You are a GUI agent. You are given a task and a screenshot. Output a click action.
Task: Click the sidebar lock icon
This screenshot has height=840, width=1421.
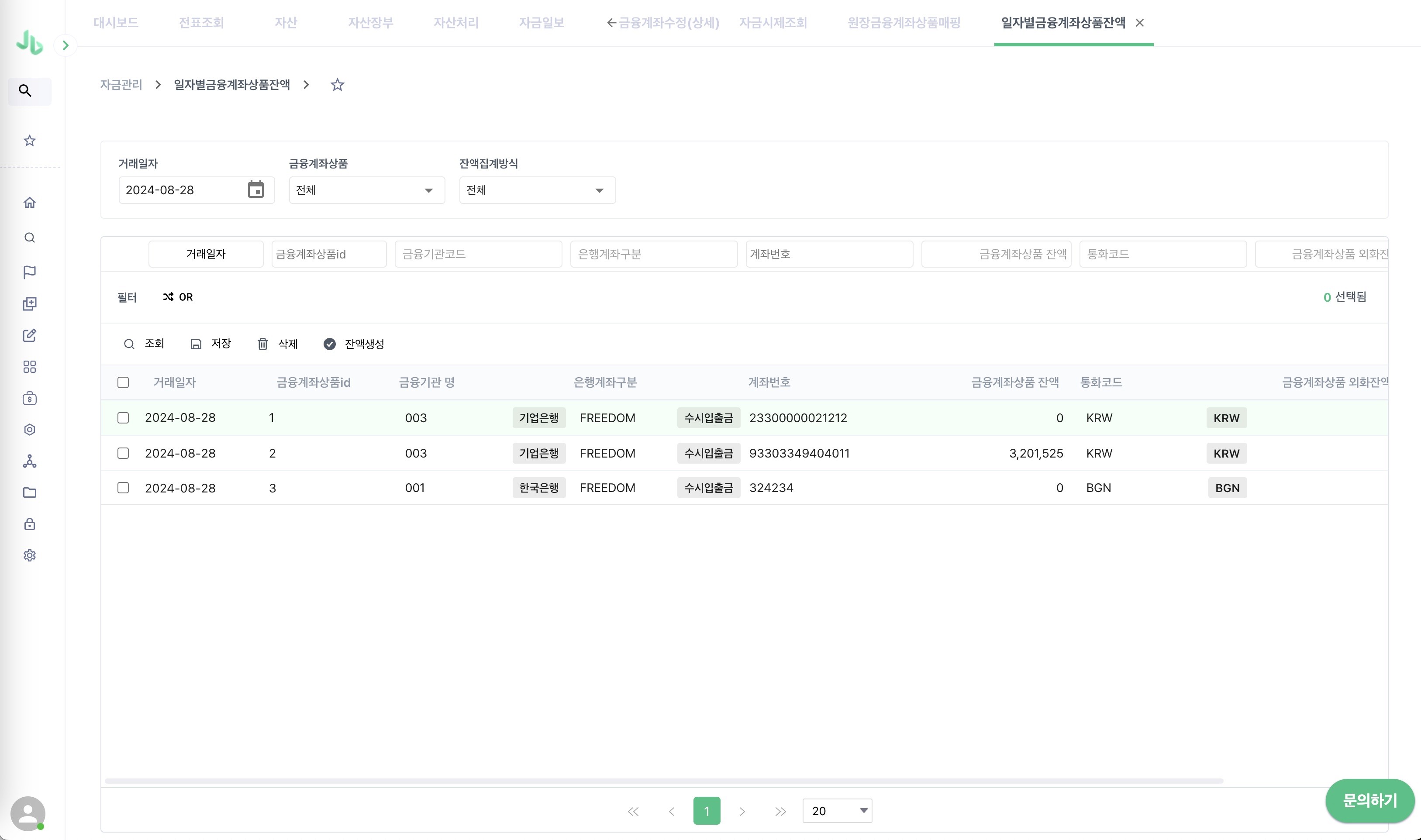click(29, 524)
